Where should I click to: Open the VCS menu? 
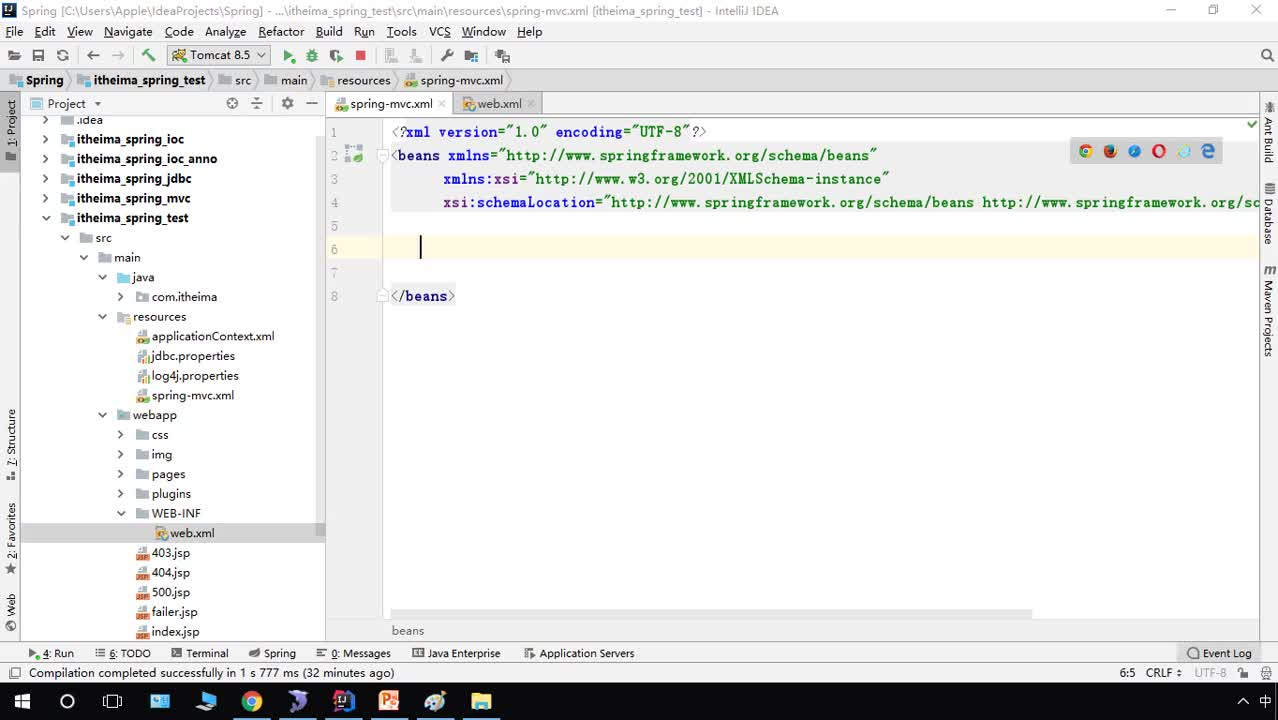coord(440,31)
